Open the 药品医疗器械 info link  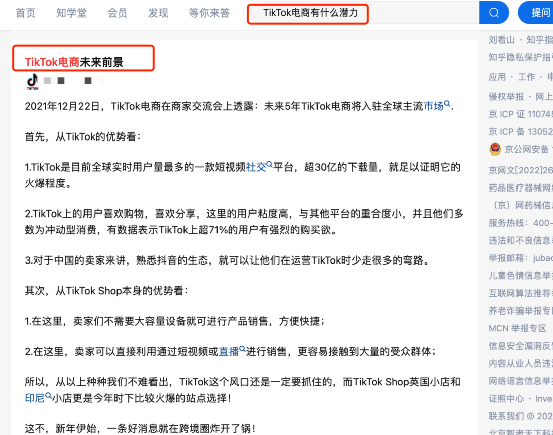(521, 188)
